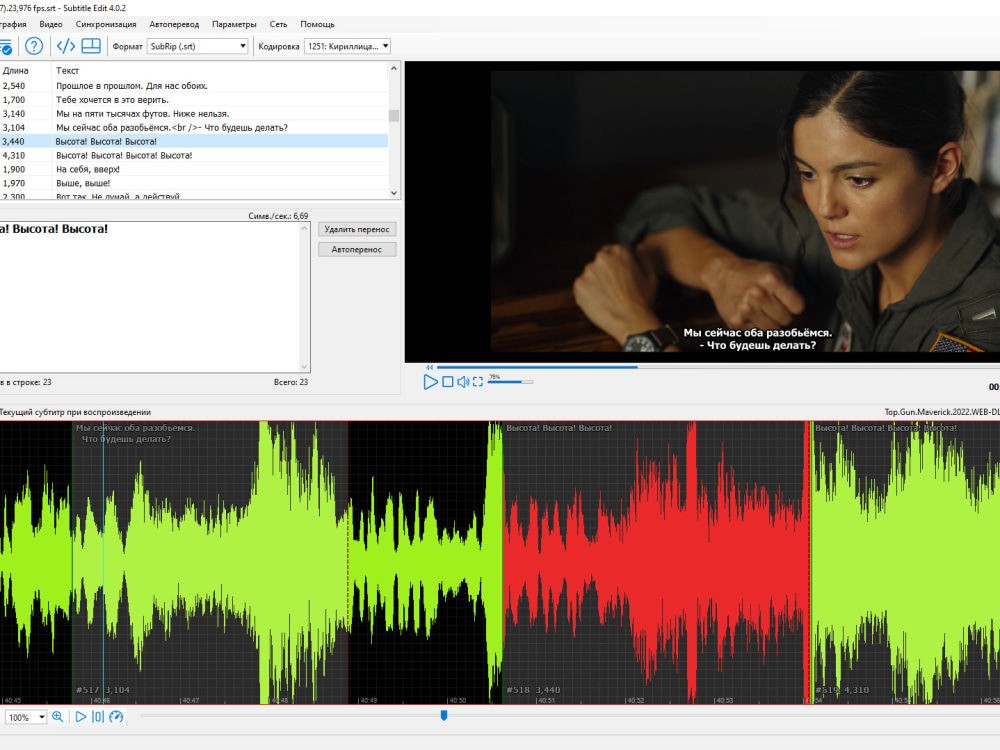Viewport: 1000px width, 750px height.
Task: Select highlighted row with length 3,440
Action: [x=194, y=142]
